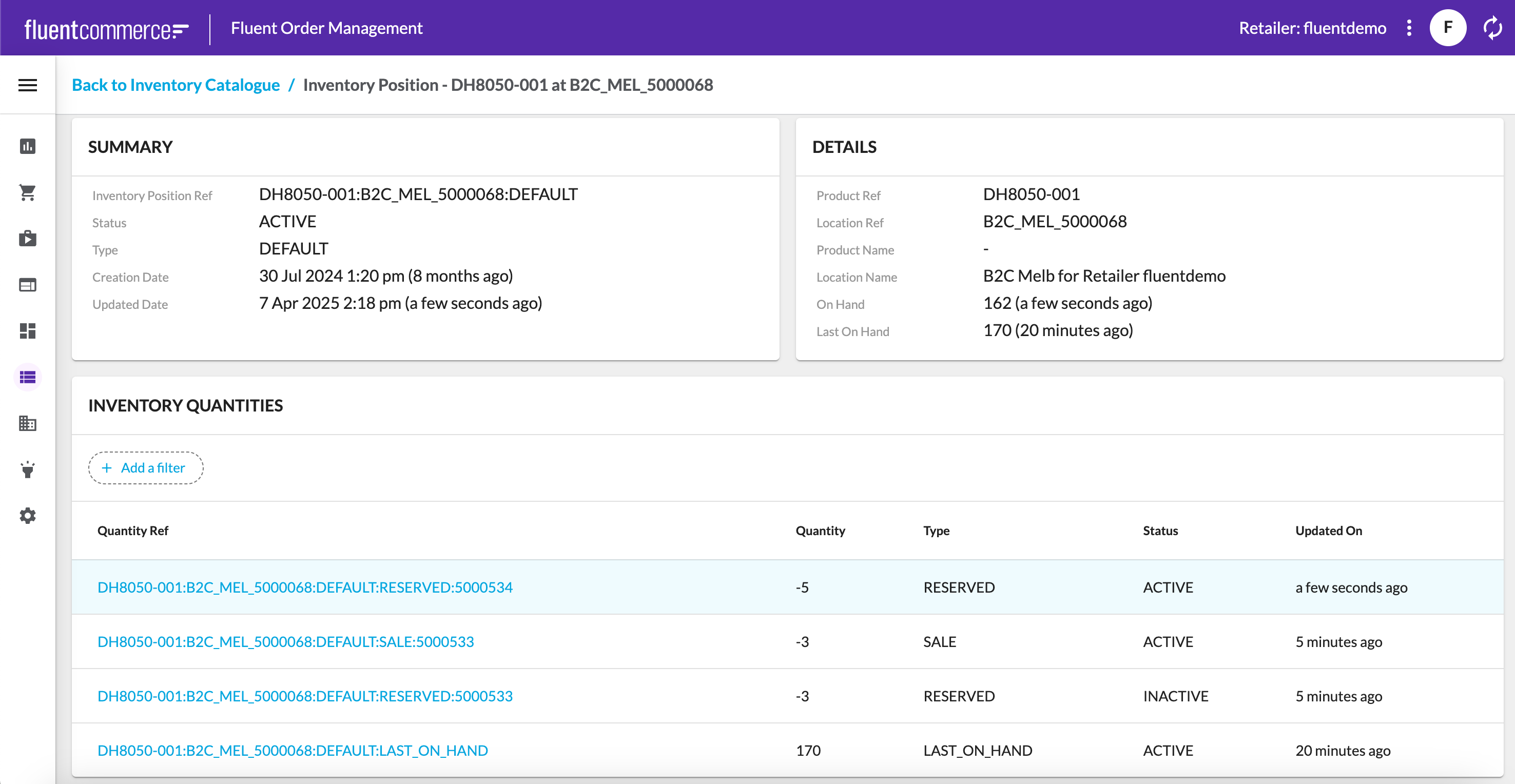The height and width of the screenshot is (784, 1515).
Task: Open the hamburger navigation menu
Action: 28,85
